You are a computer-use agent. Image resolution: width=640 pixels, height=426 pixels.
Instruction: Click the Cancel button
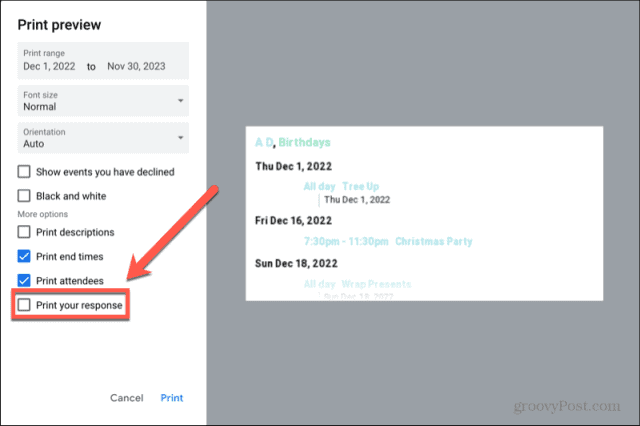[127, 398]
